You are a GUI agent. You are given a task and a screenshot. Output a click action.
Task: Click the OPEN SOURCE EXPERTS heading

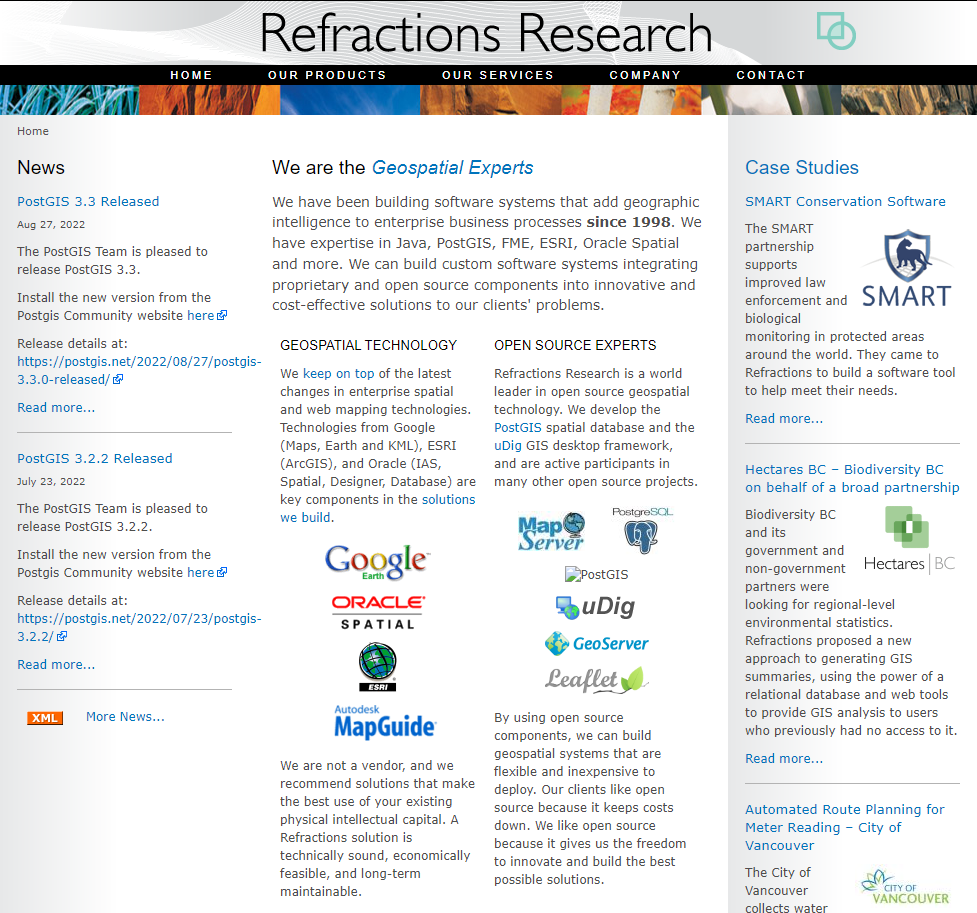click(x=575, y=345)
